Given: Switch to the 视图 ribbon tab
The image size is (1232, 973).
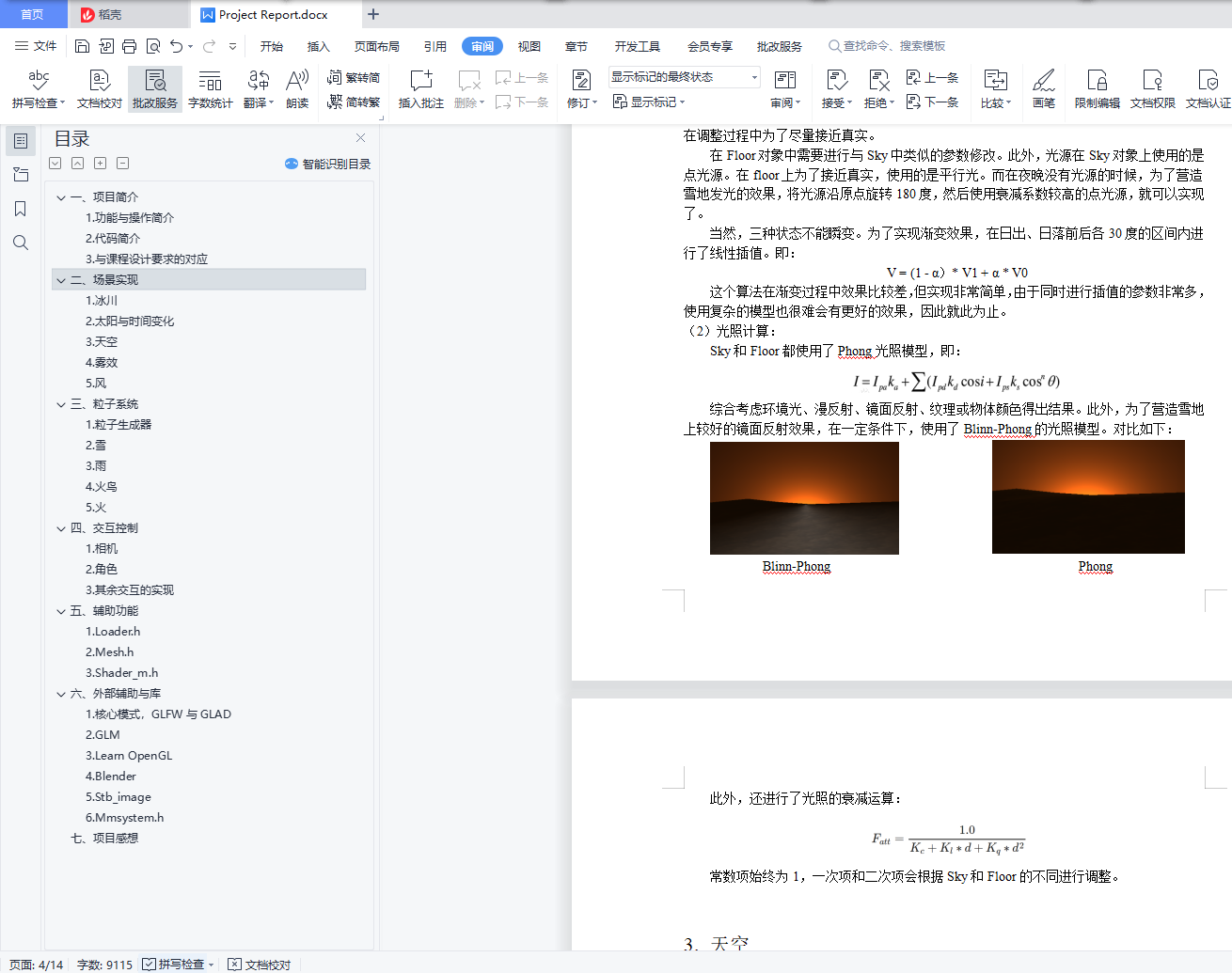Looking at the screenshot, I should 529,46.
